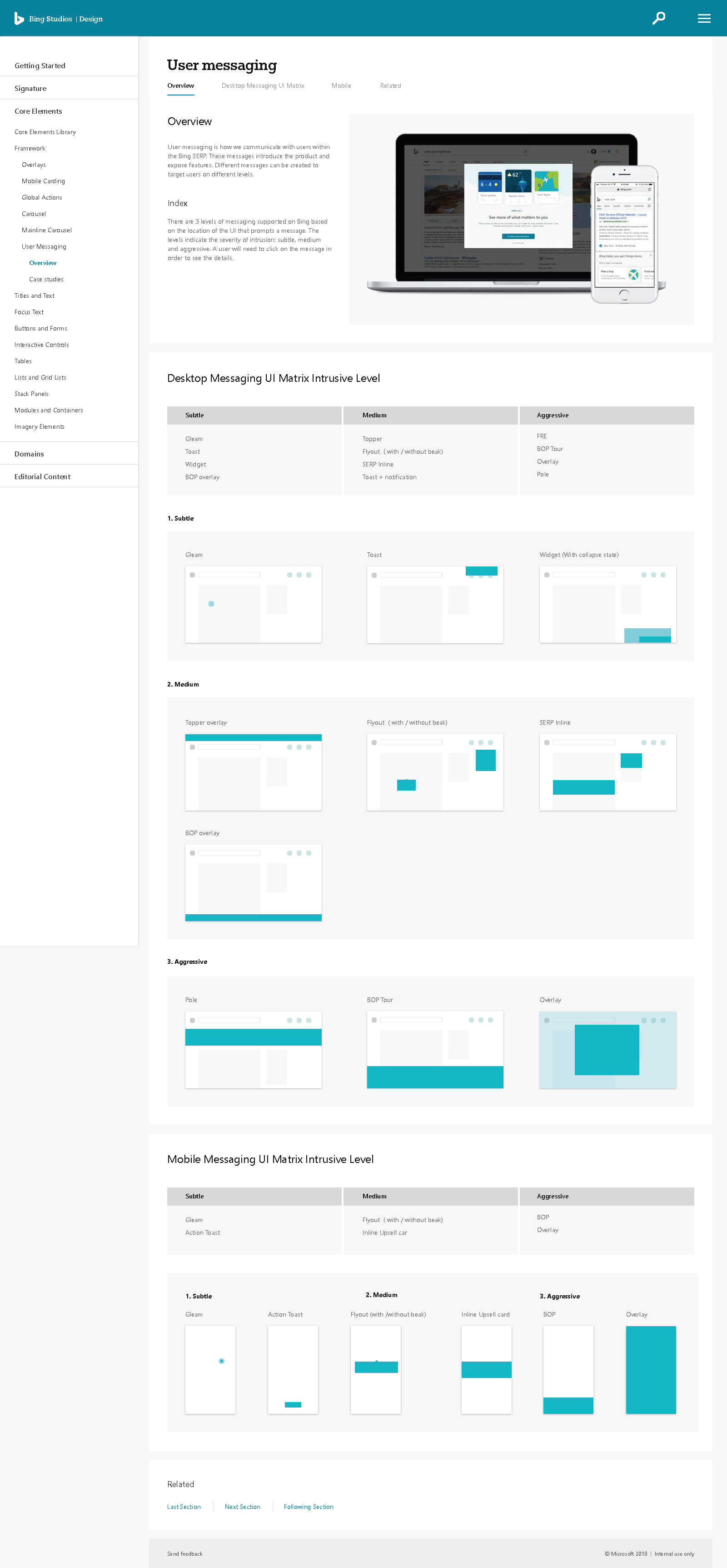
Task: Select the highlighted Overview sidebar item
Action: [43, 263]
